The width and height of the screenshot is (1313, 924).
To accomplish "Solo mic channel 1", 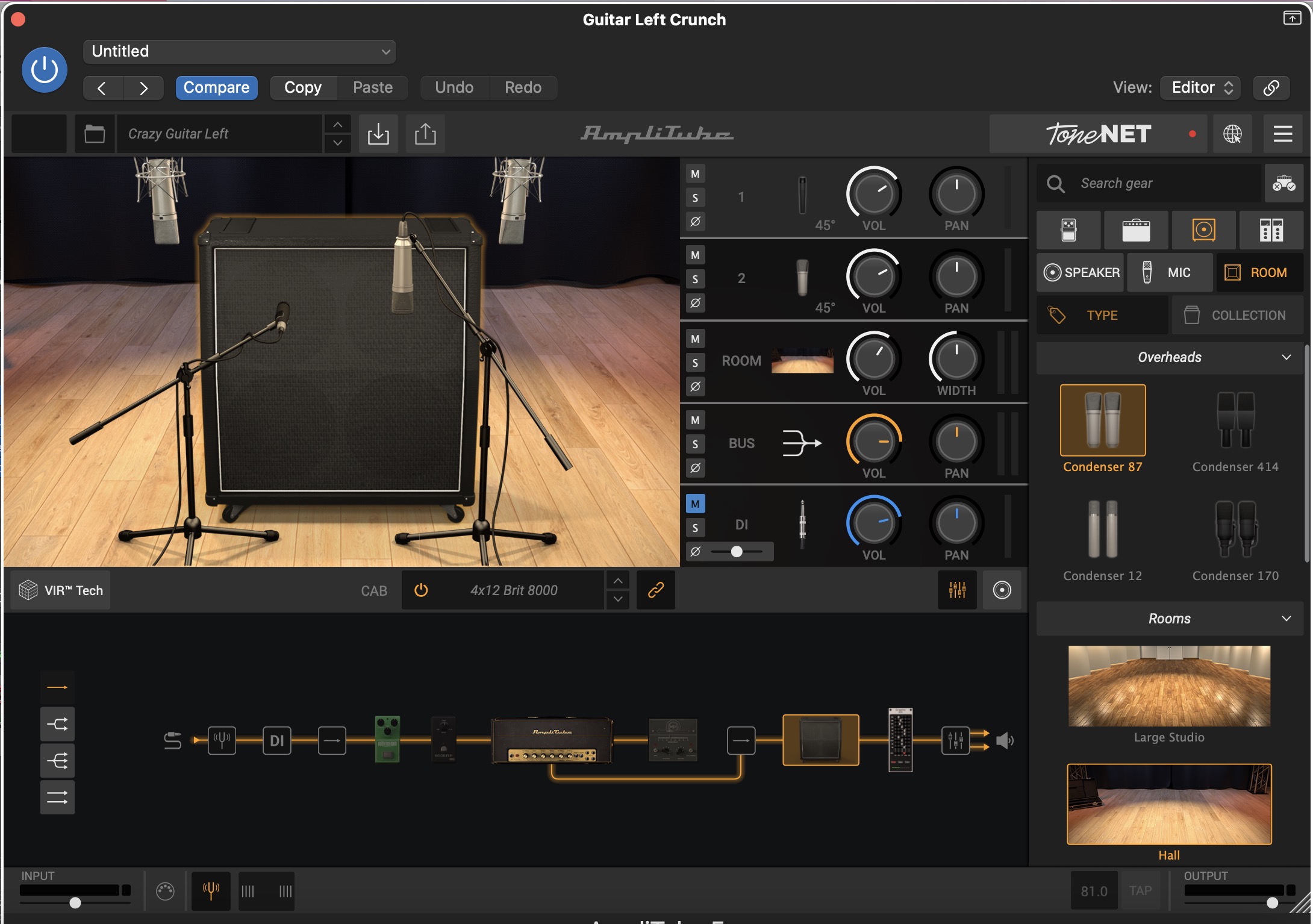I will [695, 198].
